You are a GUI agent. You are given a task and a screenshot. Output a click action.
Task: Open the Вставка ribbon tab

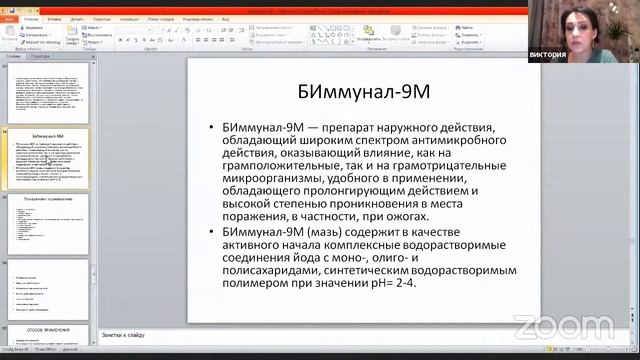54,19
